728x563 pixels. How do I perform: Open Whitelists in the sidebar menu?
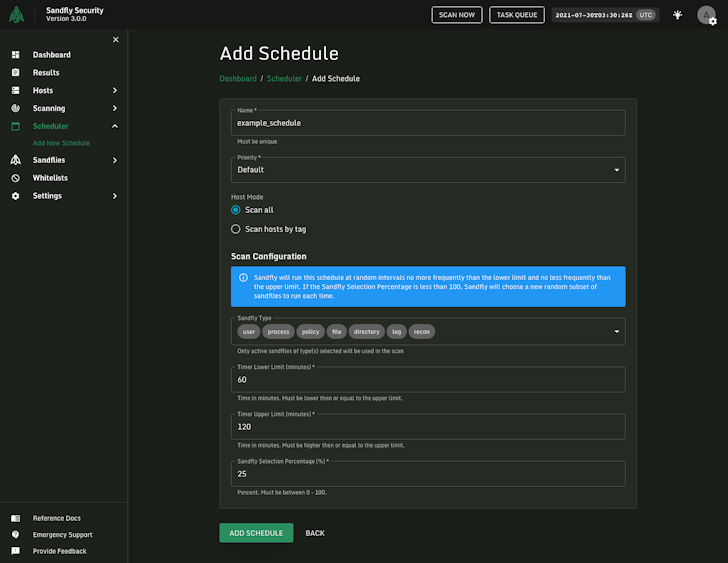coord(50,178)
